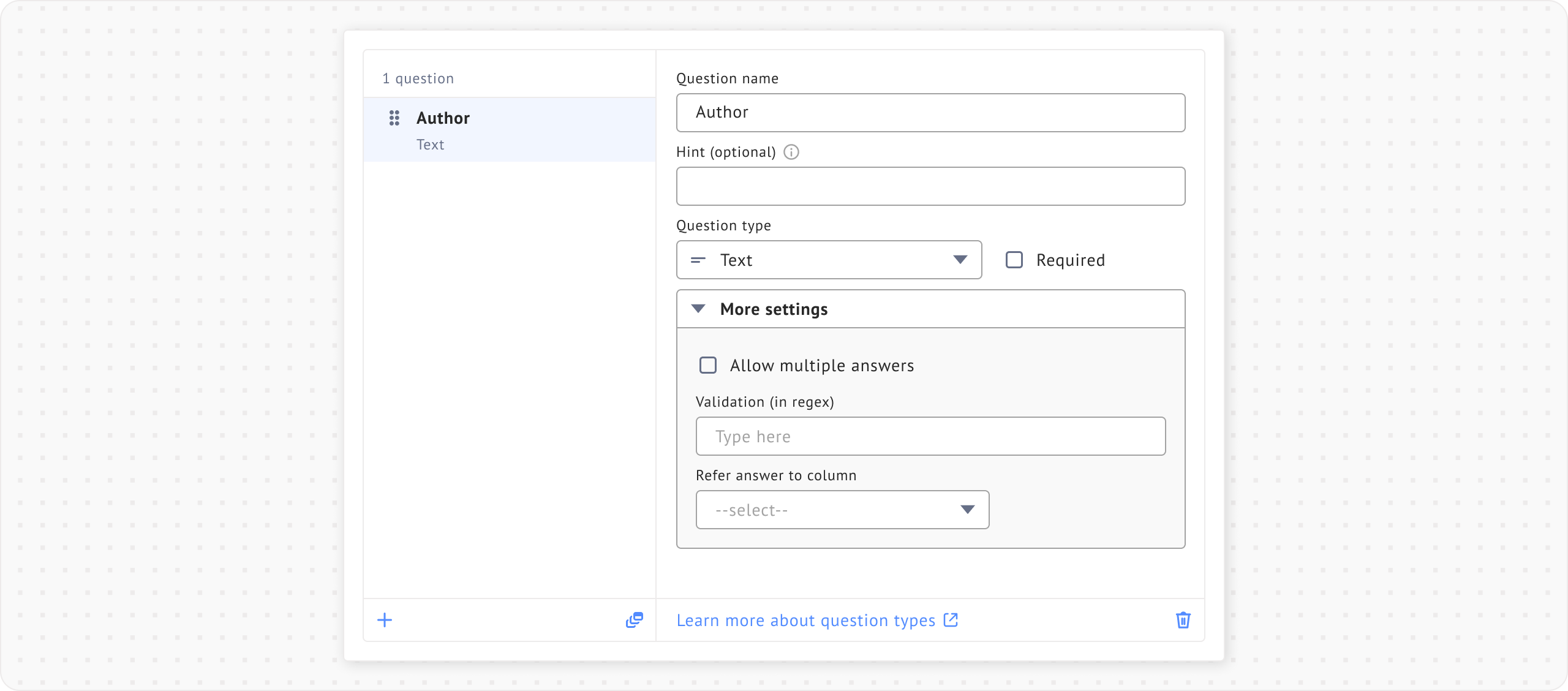Click the duplicate question icon

[x=634, y=620]
